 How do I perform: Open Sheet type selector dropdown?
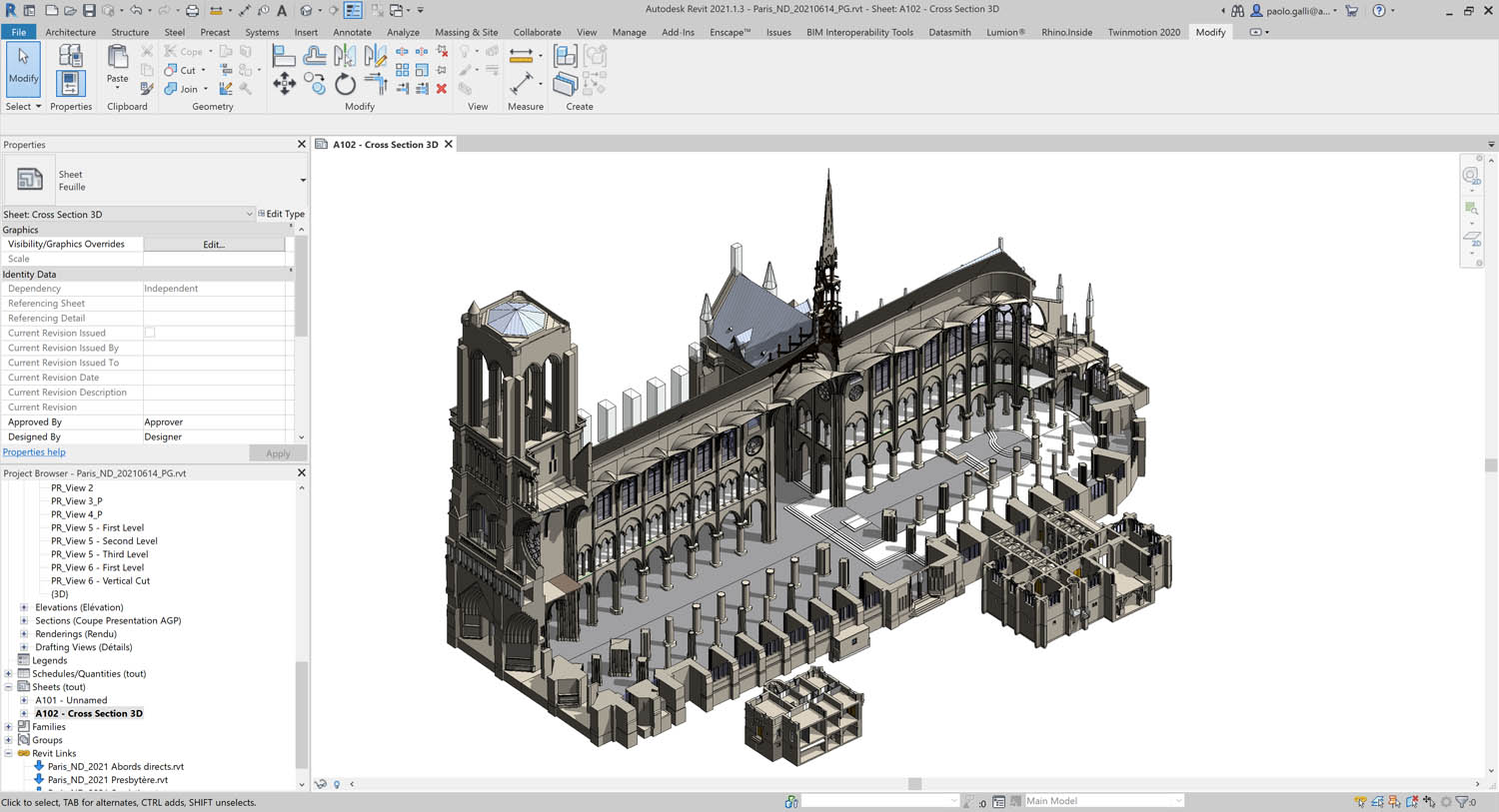click(x=302, y=180)
